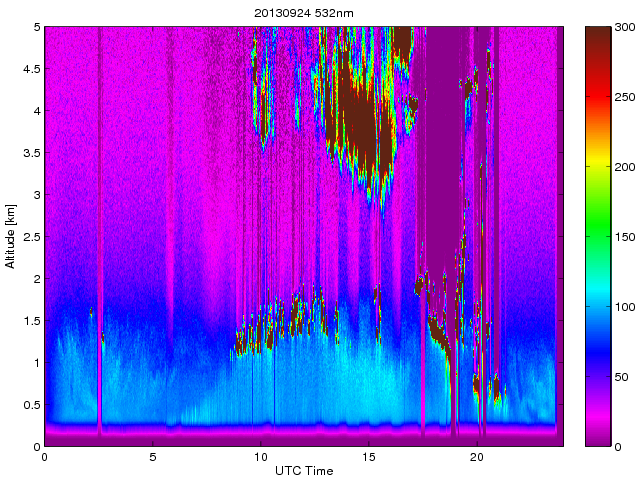The height and width of the screenshot is (480, 640).
Task: Click the 10 tick label on UTC Time axis
Action: (261, 457)
